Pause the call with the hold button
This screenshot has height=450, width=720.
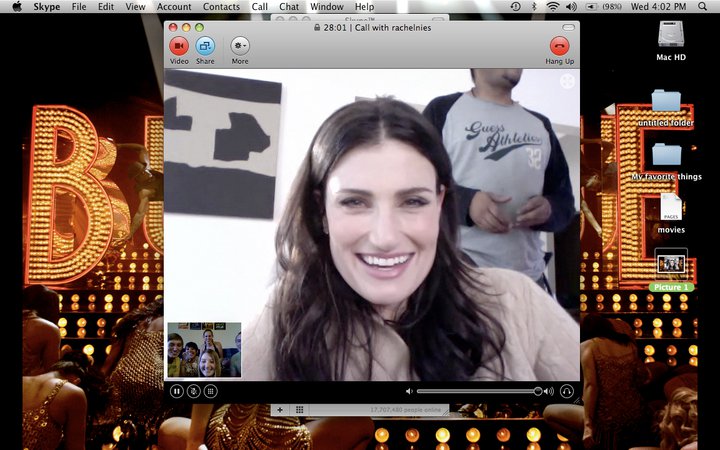[x=177, y=391]
